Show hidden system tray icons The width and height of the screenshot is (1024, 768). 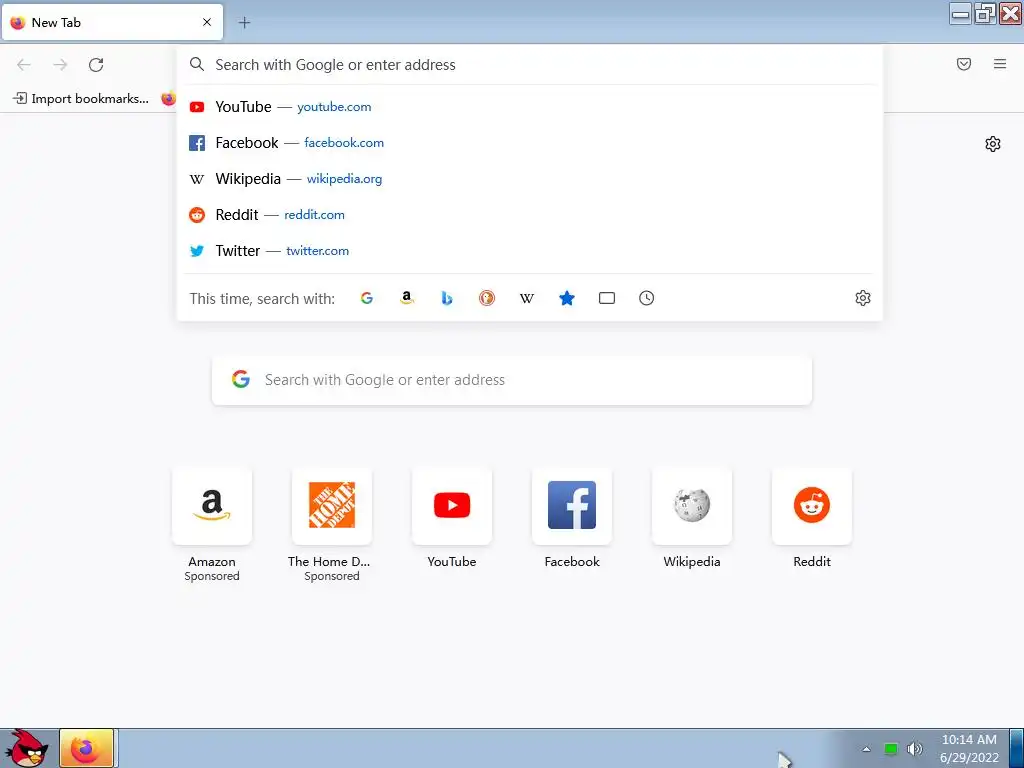(867, 749)
